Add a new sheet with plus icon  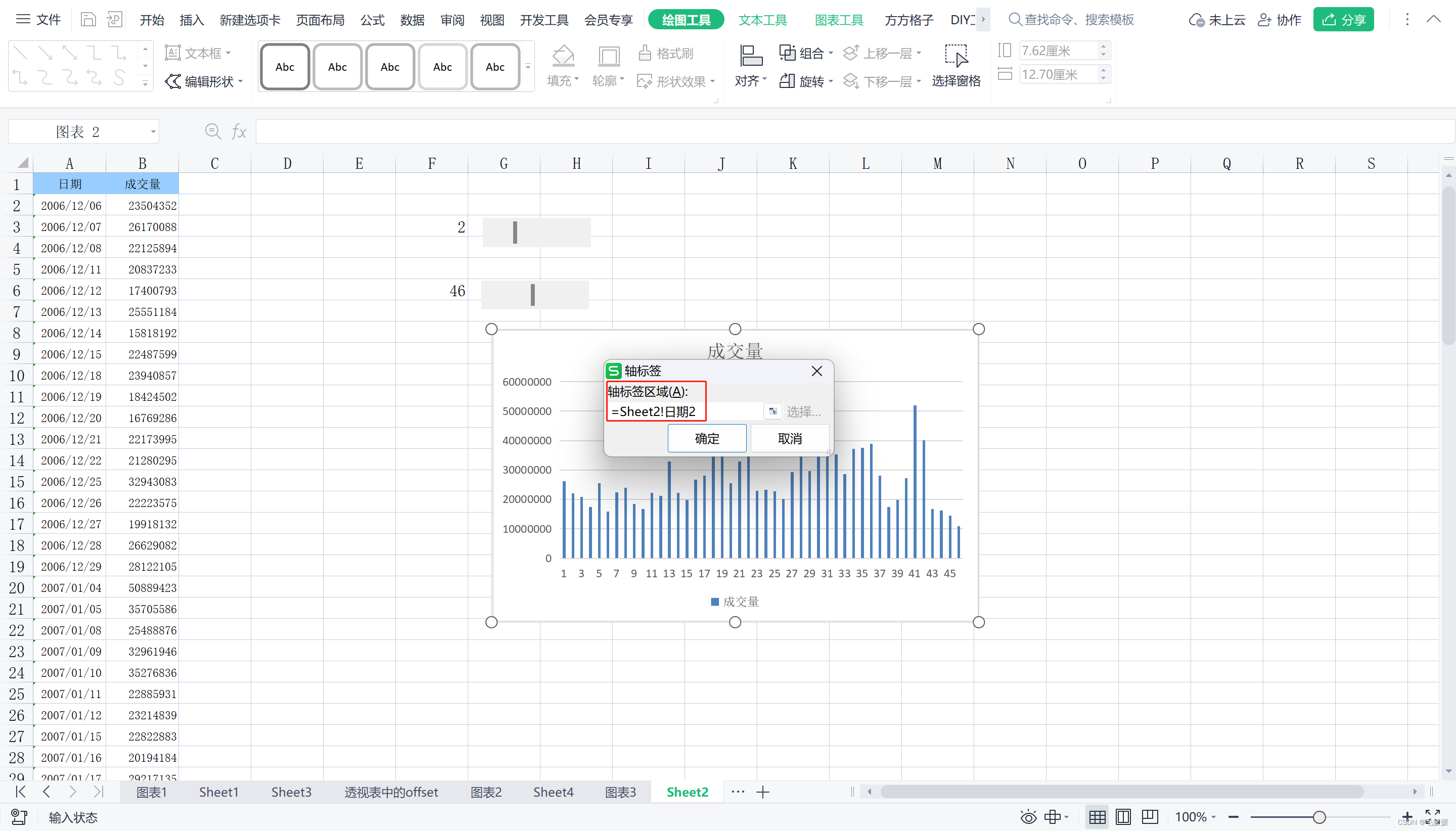click(763, 792)
